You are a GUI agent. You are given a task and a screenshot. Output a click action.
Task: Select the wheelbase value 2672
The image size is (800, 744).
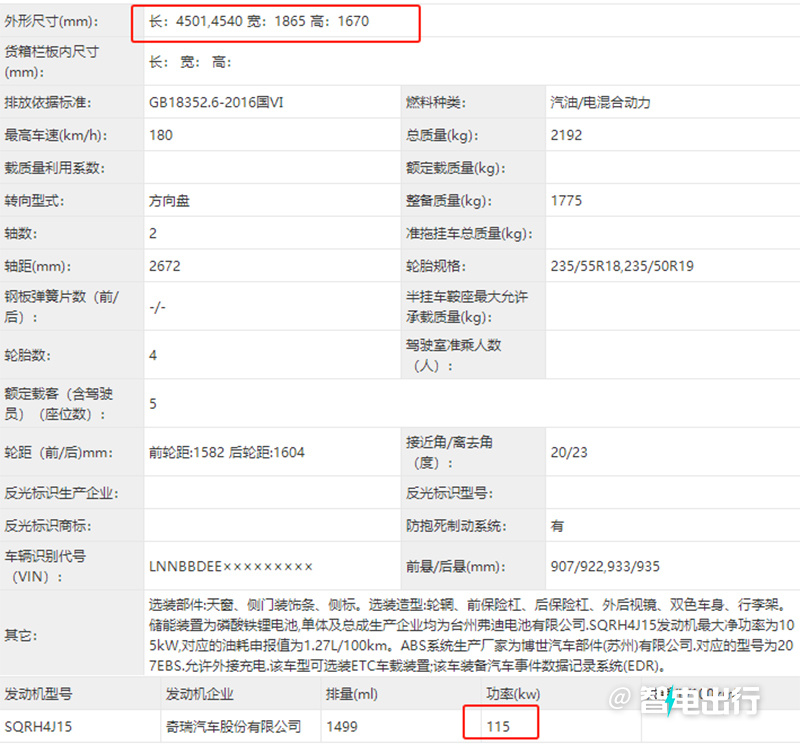(164, 266)
